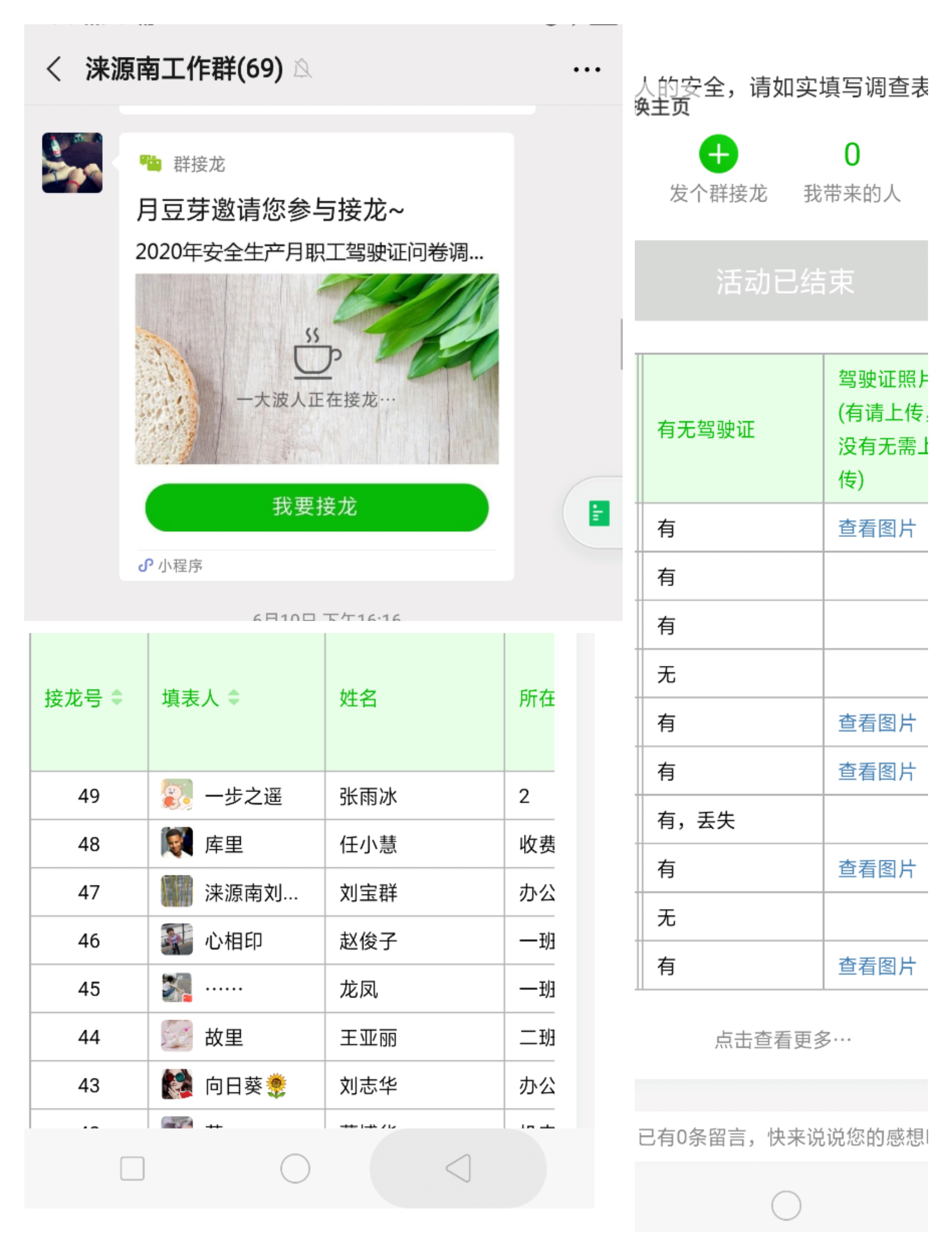The image size is (952, 1256).
Task: Open first row's 查看图片 link
Action: 877,528
